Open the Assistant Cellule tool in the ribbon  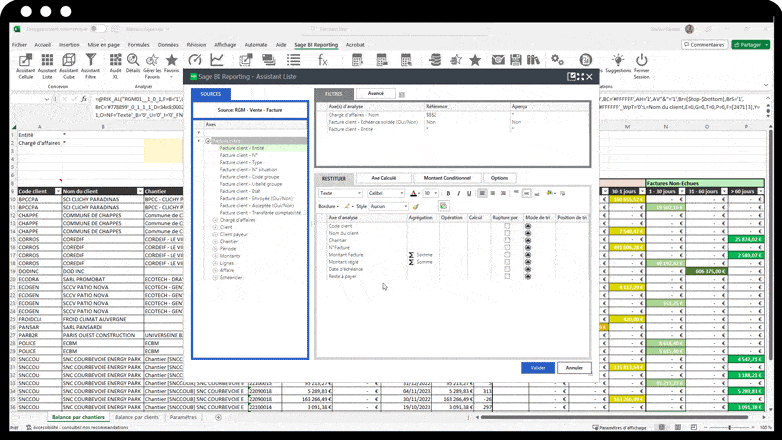[x=25, y=66]
